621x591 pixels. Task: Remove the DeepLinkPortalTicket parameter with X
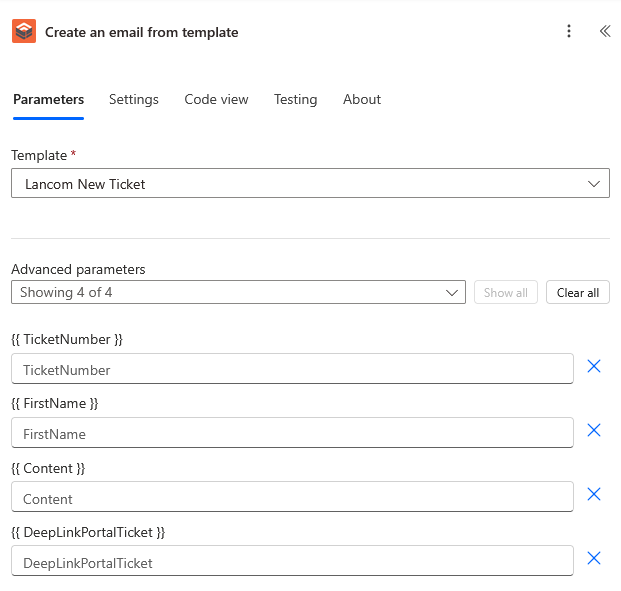point(594,559)
